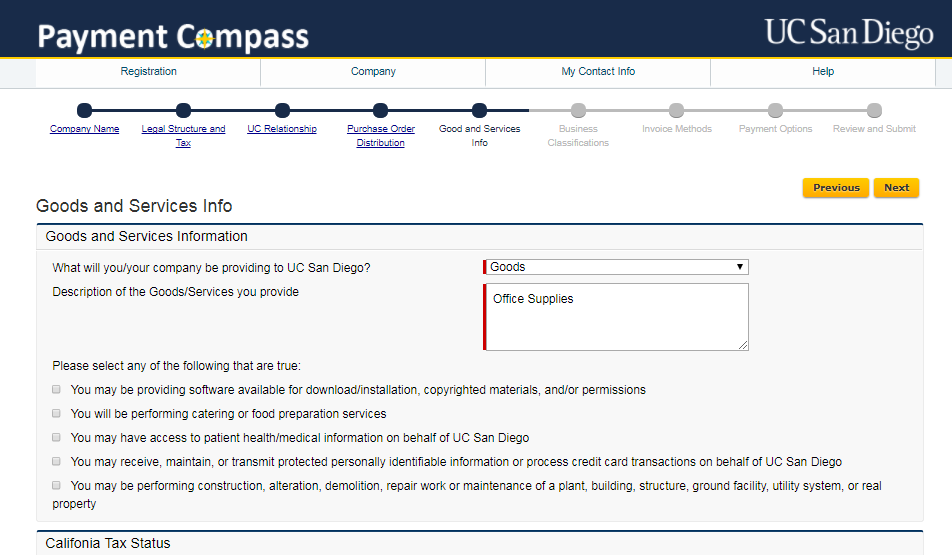Check the patient health/medical information checkbox
This screenshot has width=952, height=555.
point(56,437)
